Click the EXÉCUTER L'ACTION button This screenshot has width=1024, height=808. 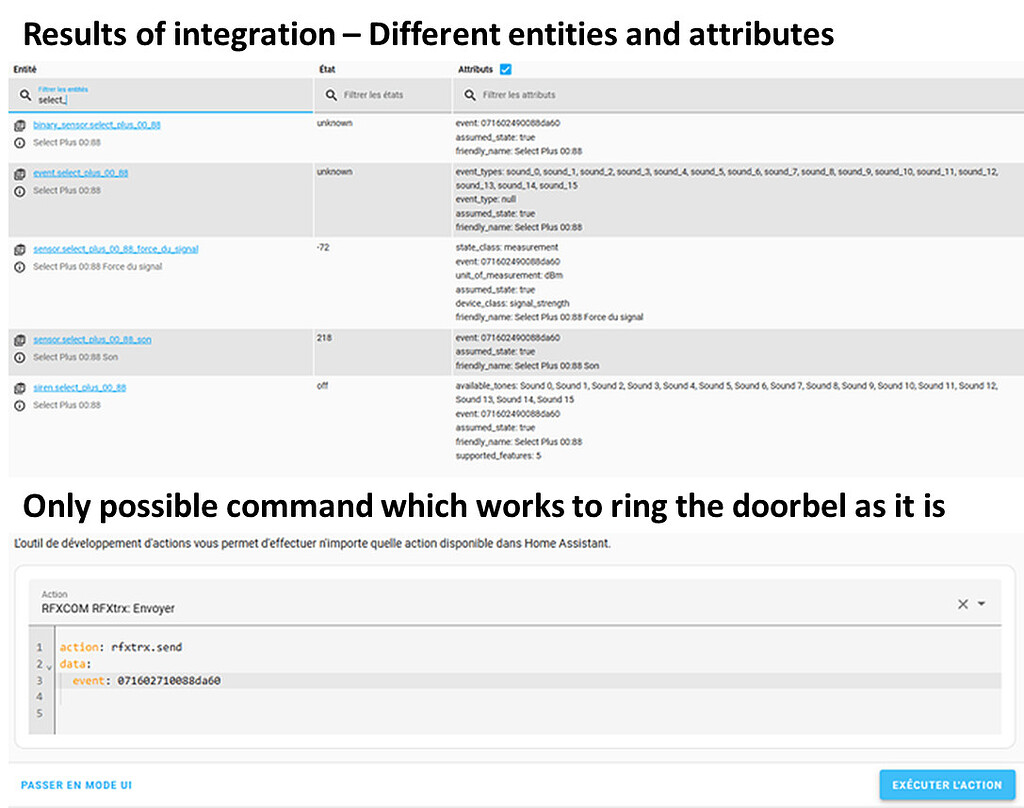point(946,785)
